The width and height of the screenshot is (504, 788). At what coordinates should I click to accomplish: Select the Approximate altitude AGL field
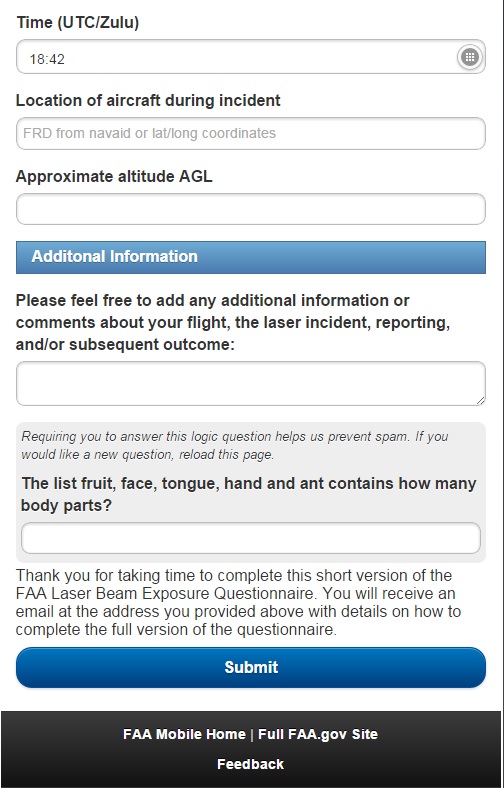251,209
